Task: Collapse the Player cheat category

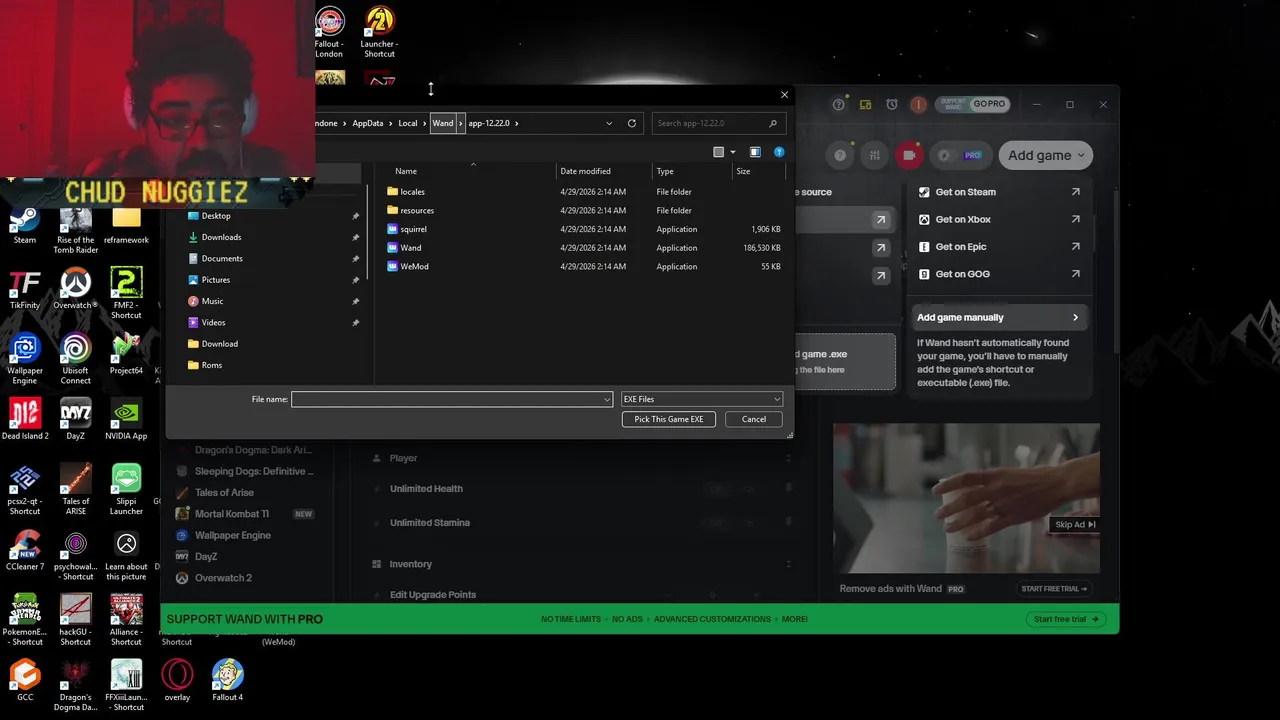Action: point(788,458)
